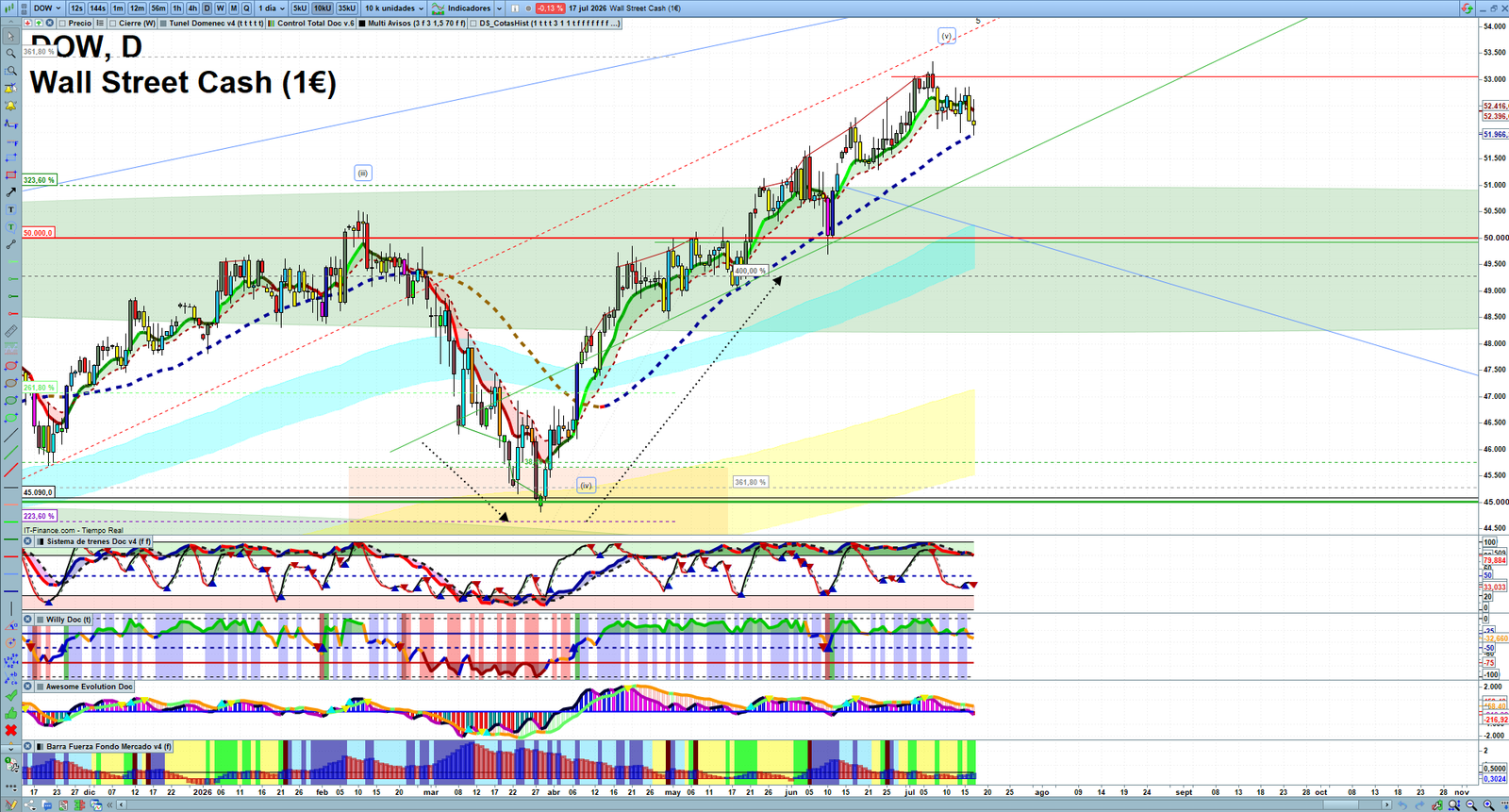Select the 1h timeframe button

(x=176, y=8)
